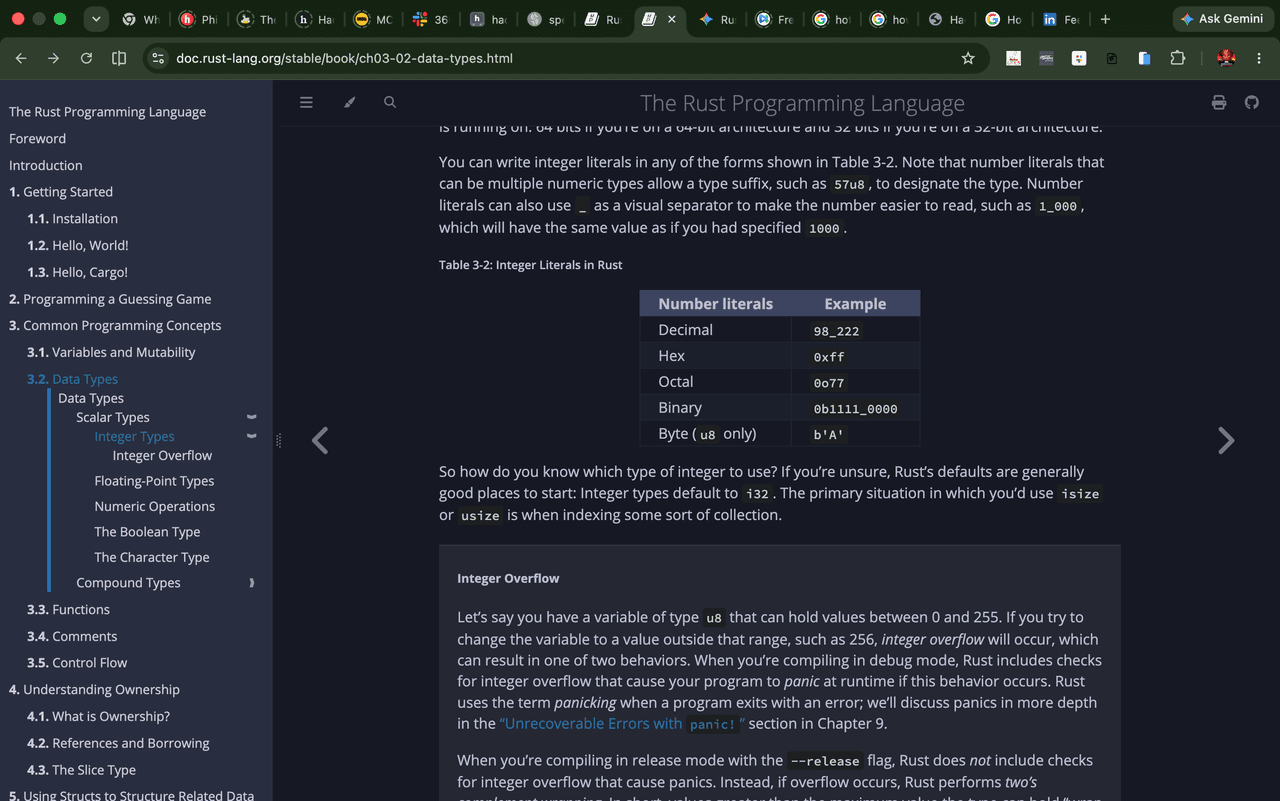Open '3.2. Data Types' sidebar link
Viewport: 1280px width, 801px height.
coord(72,379)
